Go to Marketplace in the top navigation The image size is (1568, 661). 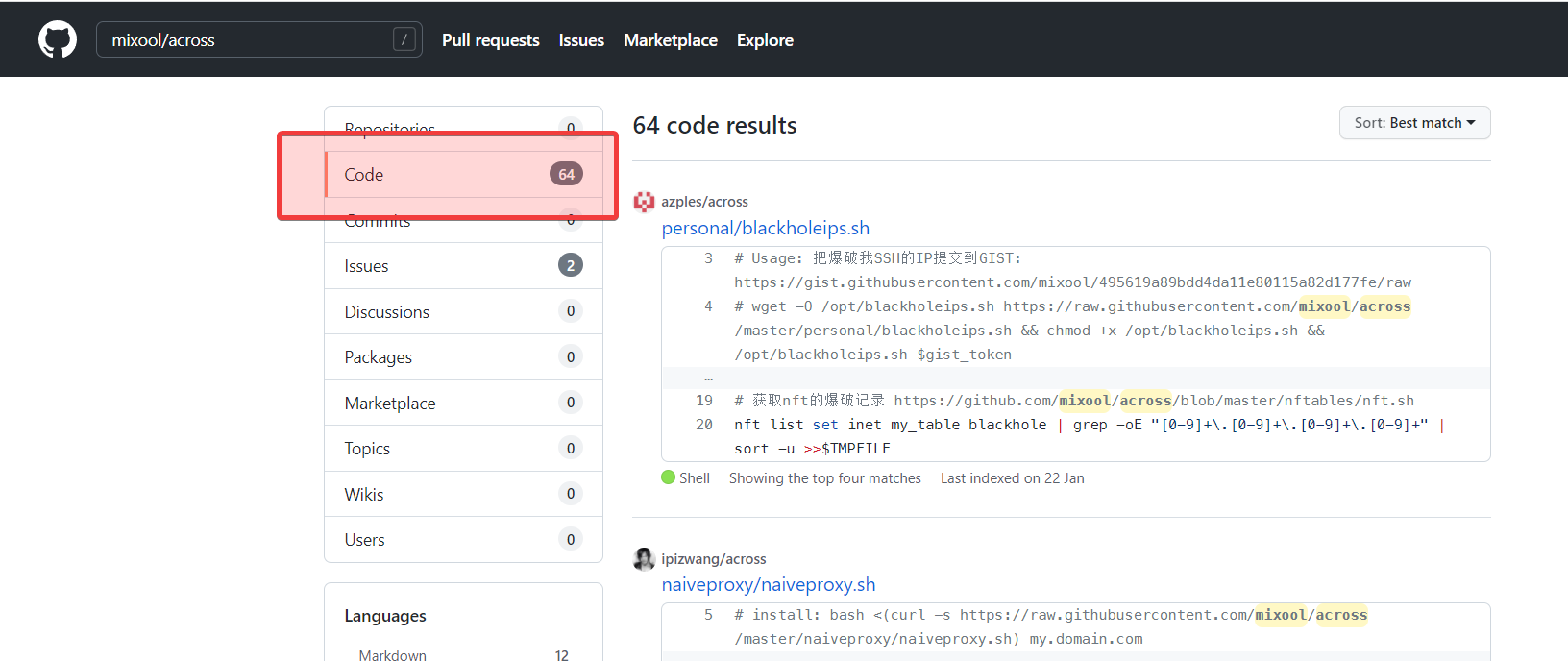pos(671,40)
